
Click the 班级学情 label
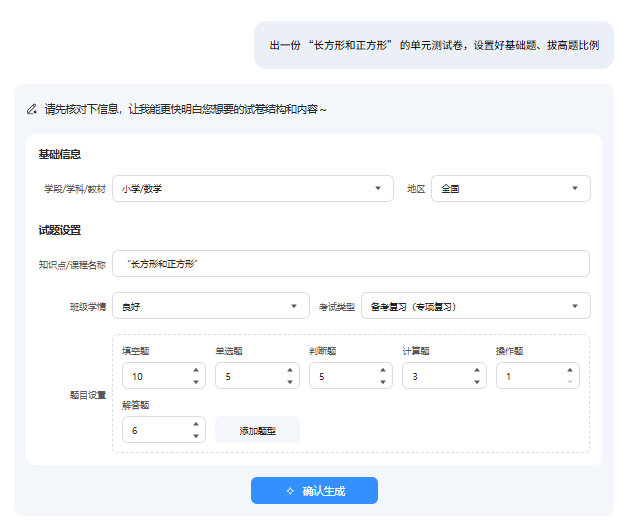[x=88, y=306]
